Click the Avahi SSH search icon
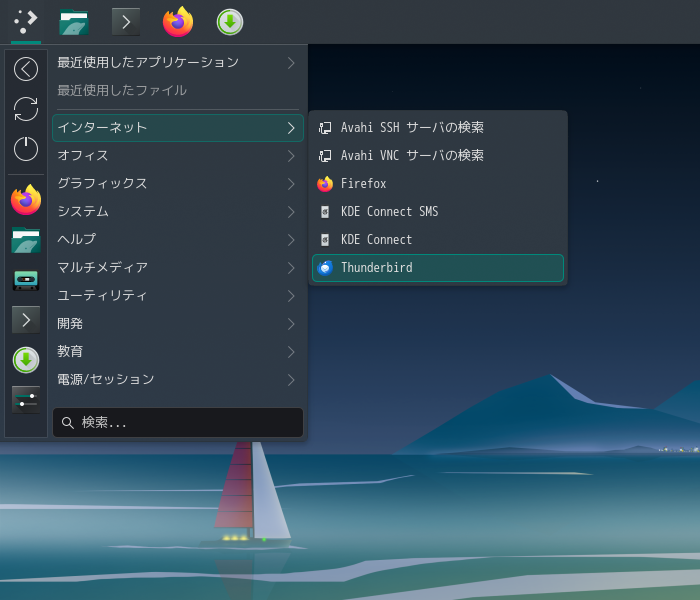Viewport: 700px width, 600px height. [325, 128]
